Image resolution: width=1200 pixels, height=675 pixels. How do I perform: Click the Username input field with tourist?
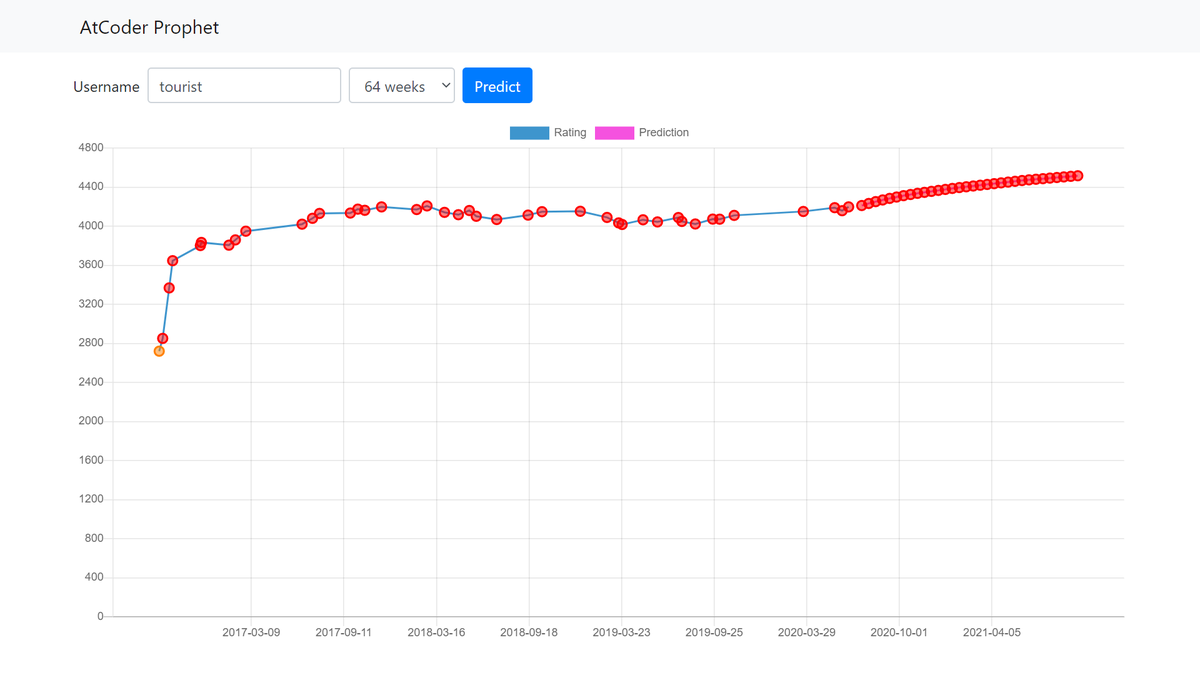[244, 86]
